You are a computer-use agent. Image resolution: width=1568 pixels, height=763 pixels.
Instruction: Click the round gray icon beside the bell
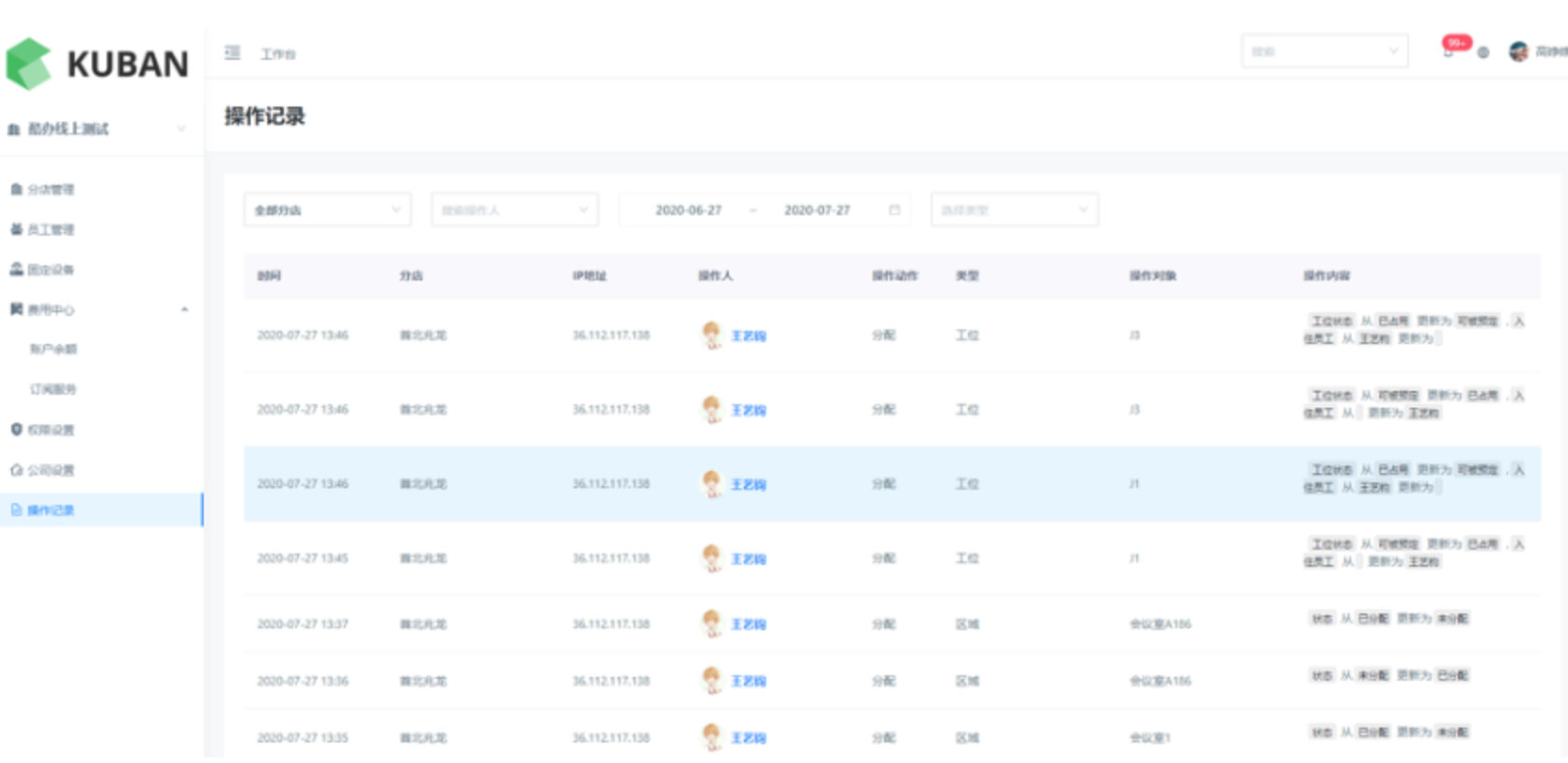click(x=1483, y=52)
